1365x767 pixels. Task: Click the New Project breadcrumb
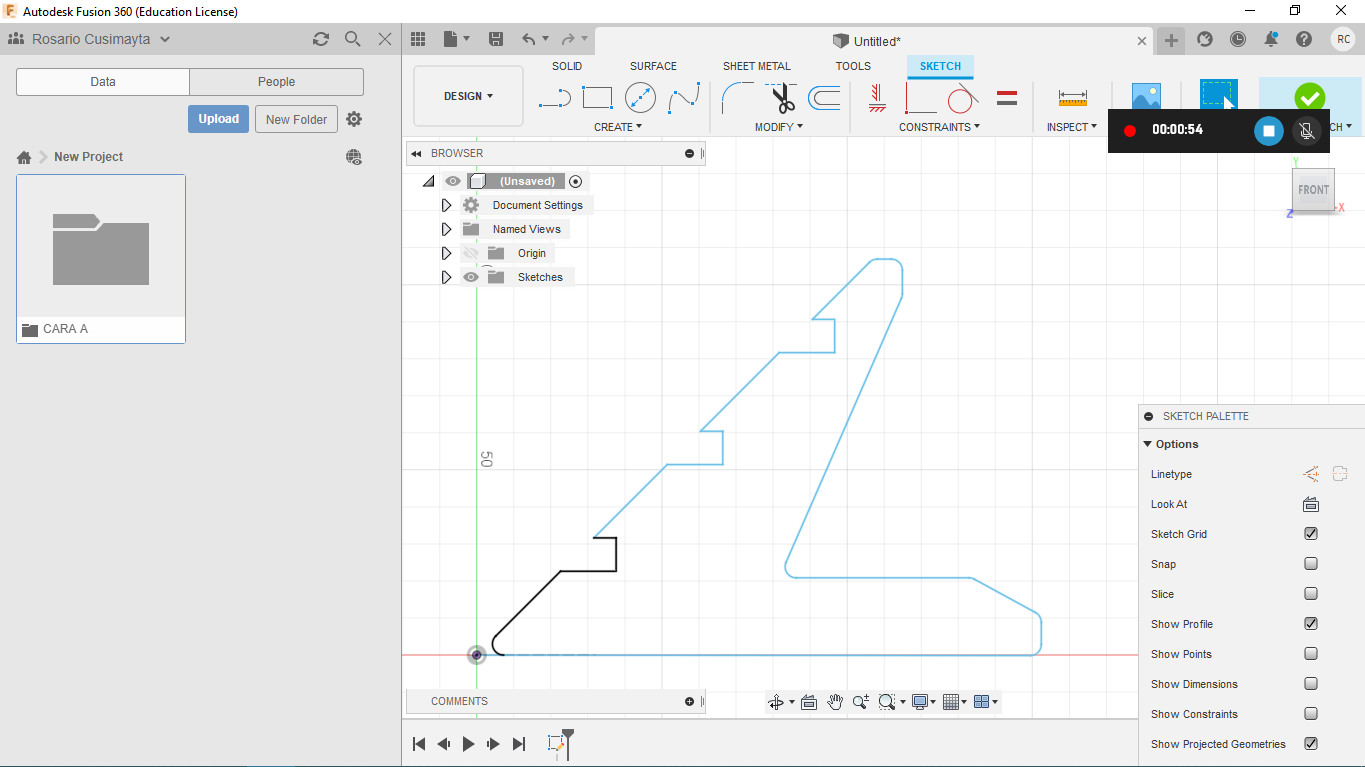(88, 157)
